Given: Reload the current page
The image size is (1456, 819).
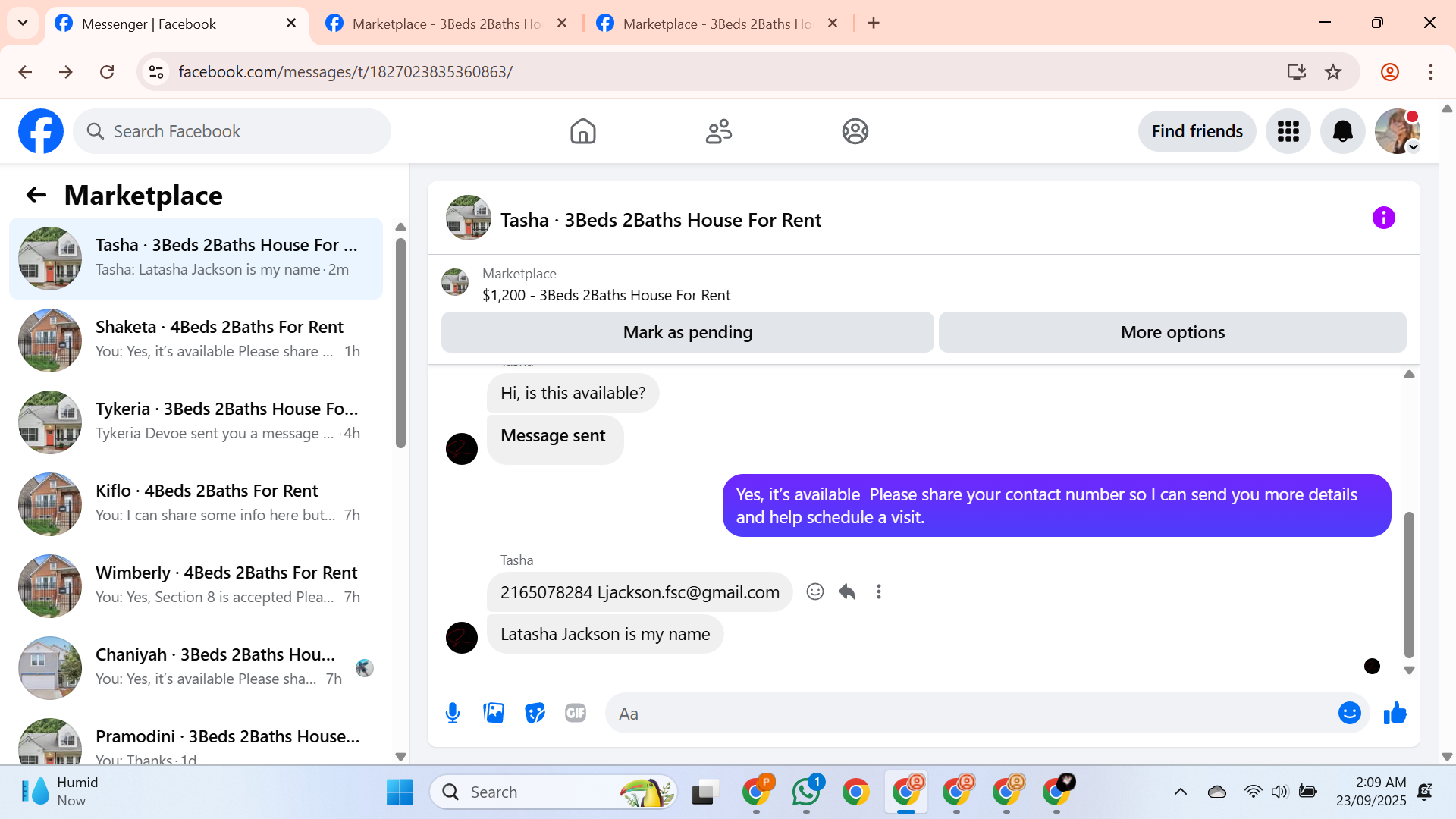Looking at the screenshot, I should 107,72.
